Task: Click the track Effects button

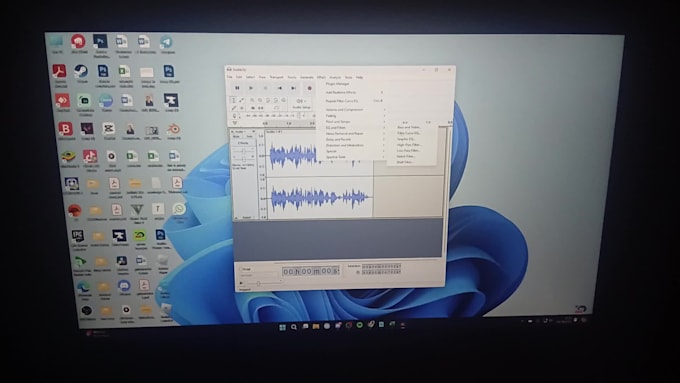Action: (243, 143)
